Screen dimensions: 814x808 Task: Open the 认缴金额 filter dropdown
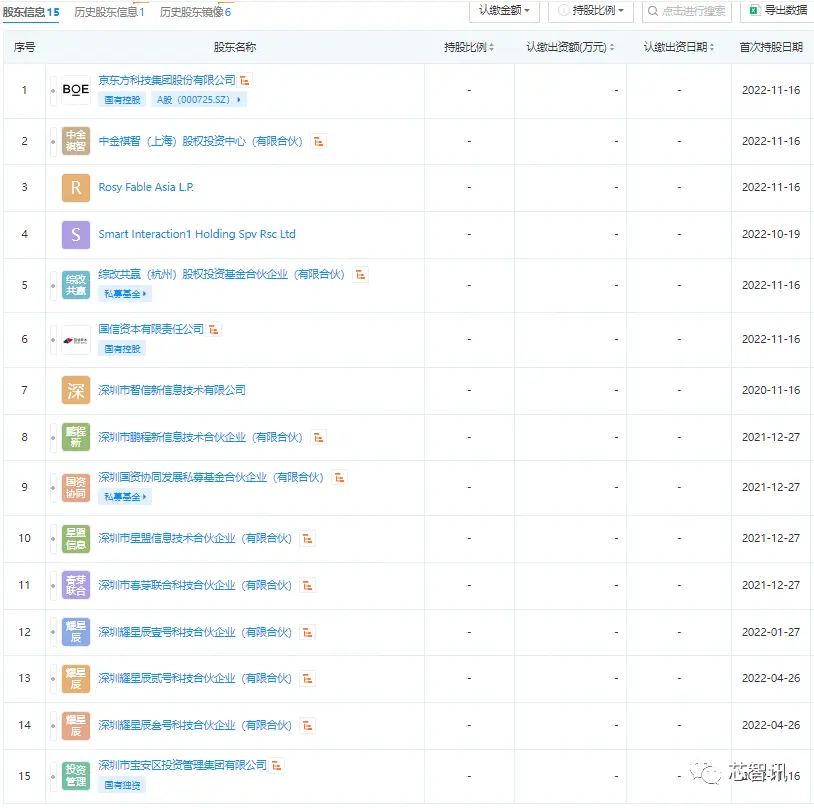pos(504,10)
